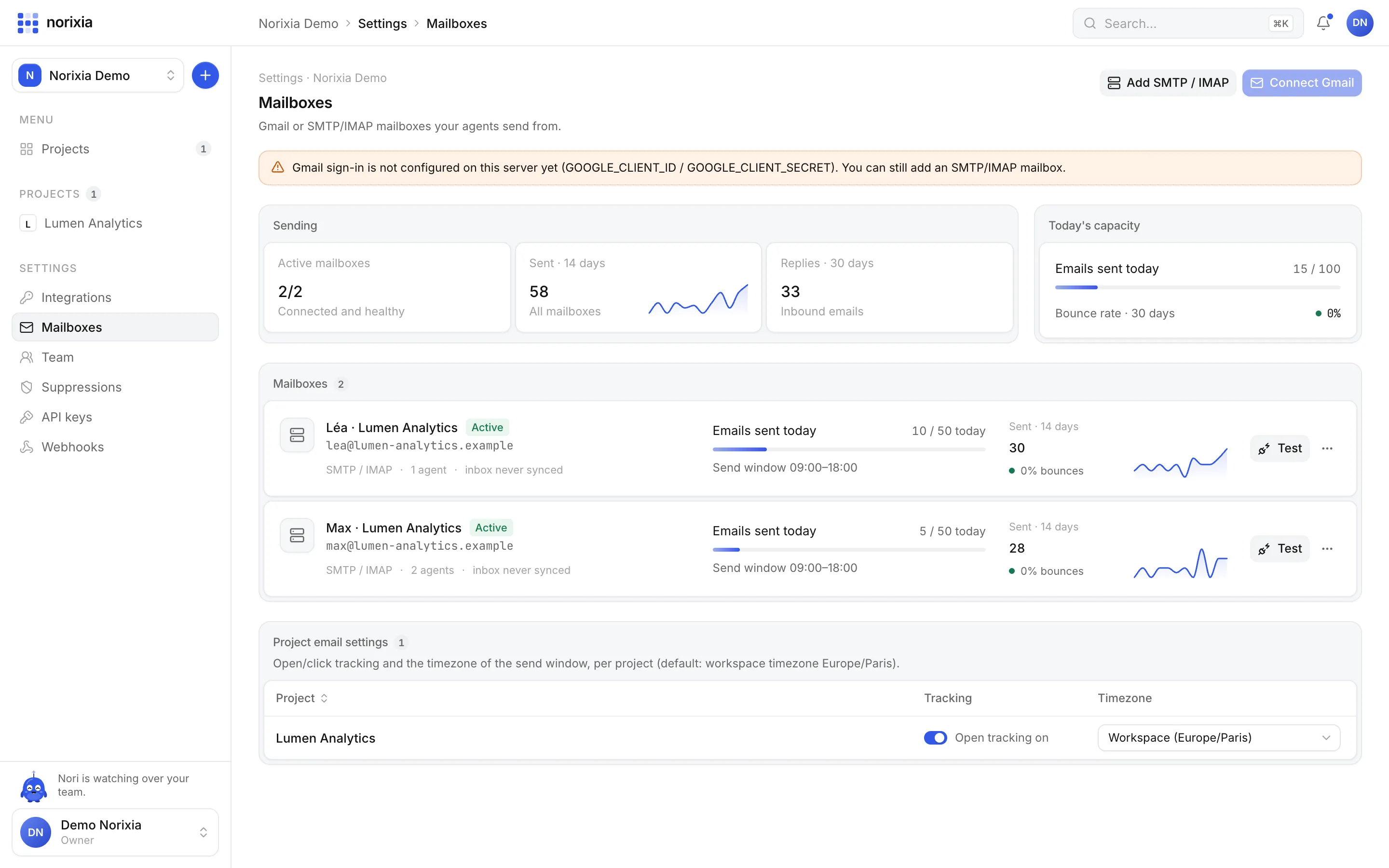Select Mailboxes in the sidebar
Screen dimensions: 1389x868
tap(115, 327)
